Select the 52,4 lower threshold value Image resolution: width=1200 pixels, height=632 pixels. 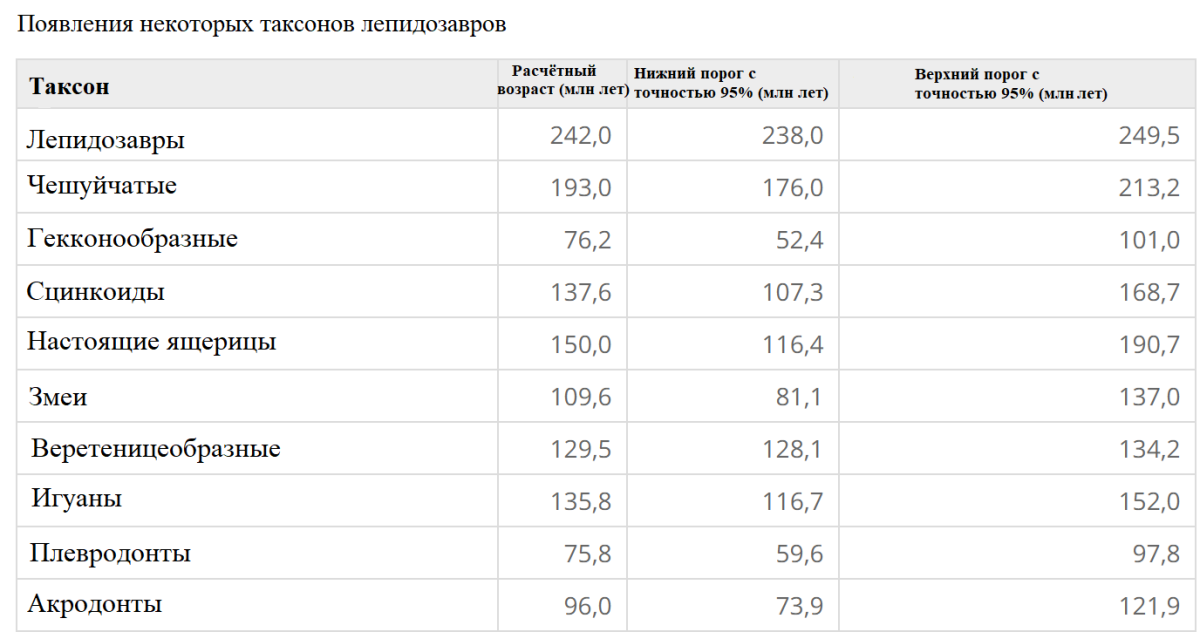click(x=799, y=240)
